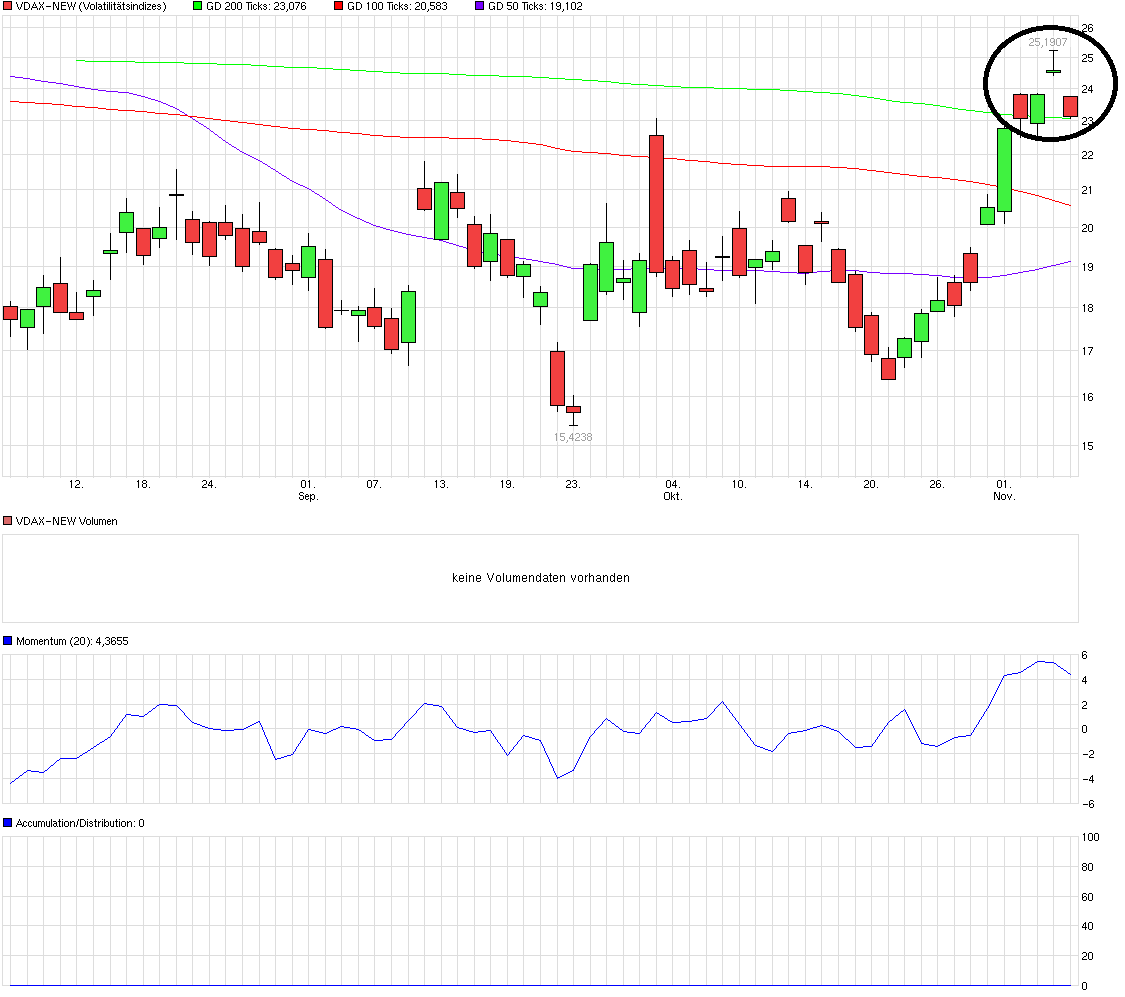Click the 'Accumulation/Distribution: 0' label
Viewport: 1125px width, 997px height.
(80, 823)
